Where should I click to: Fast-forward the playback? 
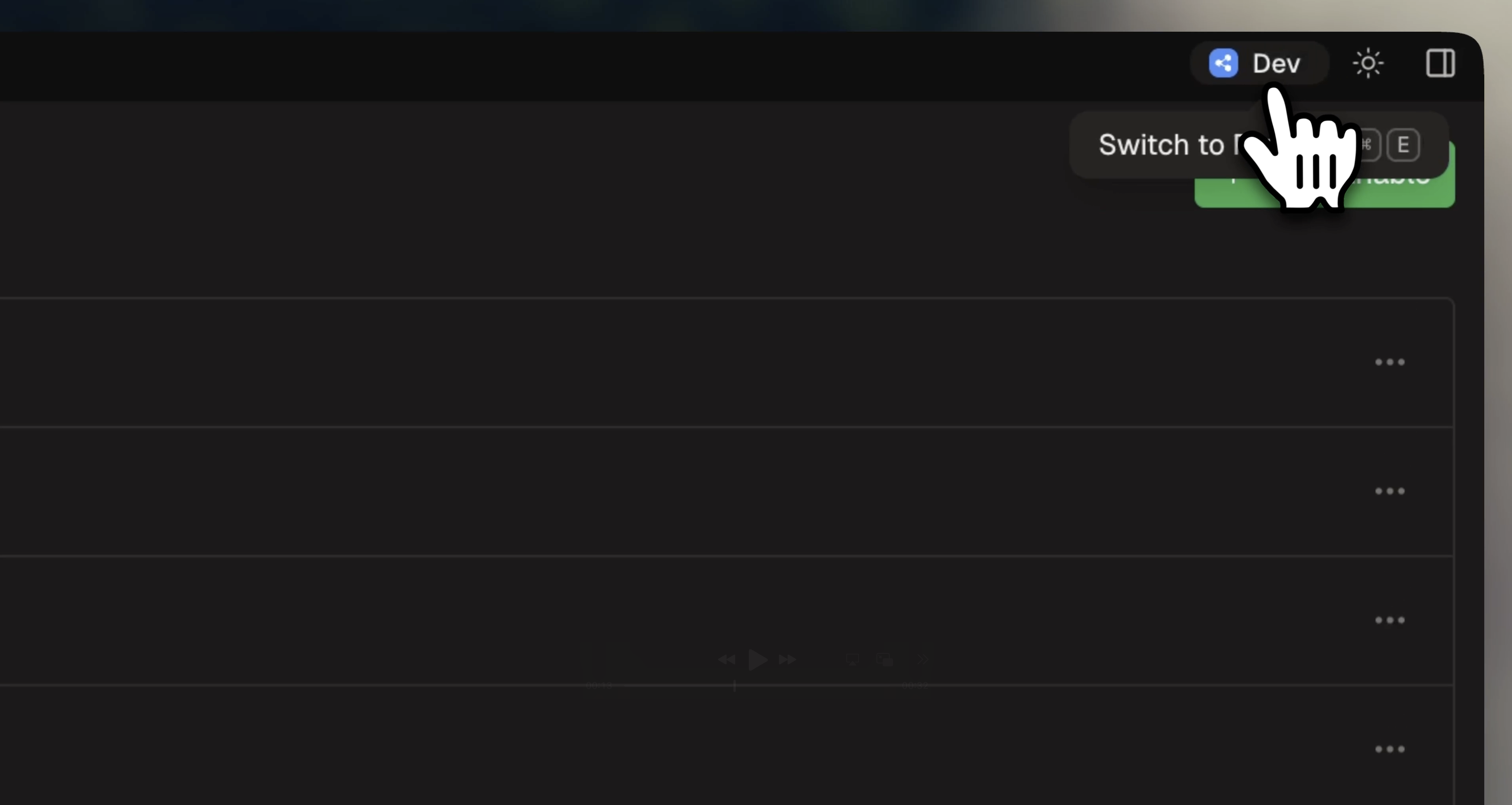coord(788,660)
